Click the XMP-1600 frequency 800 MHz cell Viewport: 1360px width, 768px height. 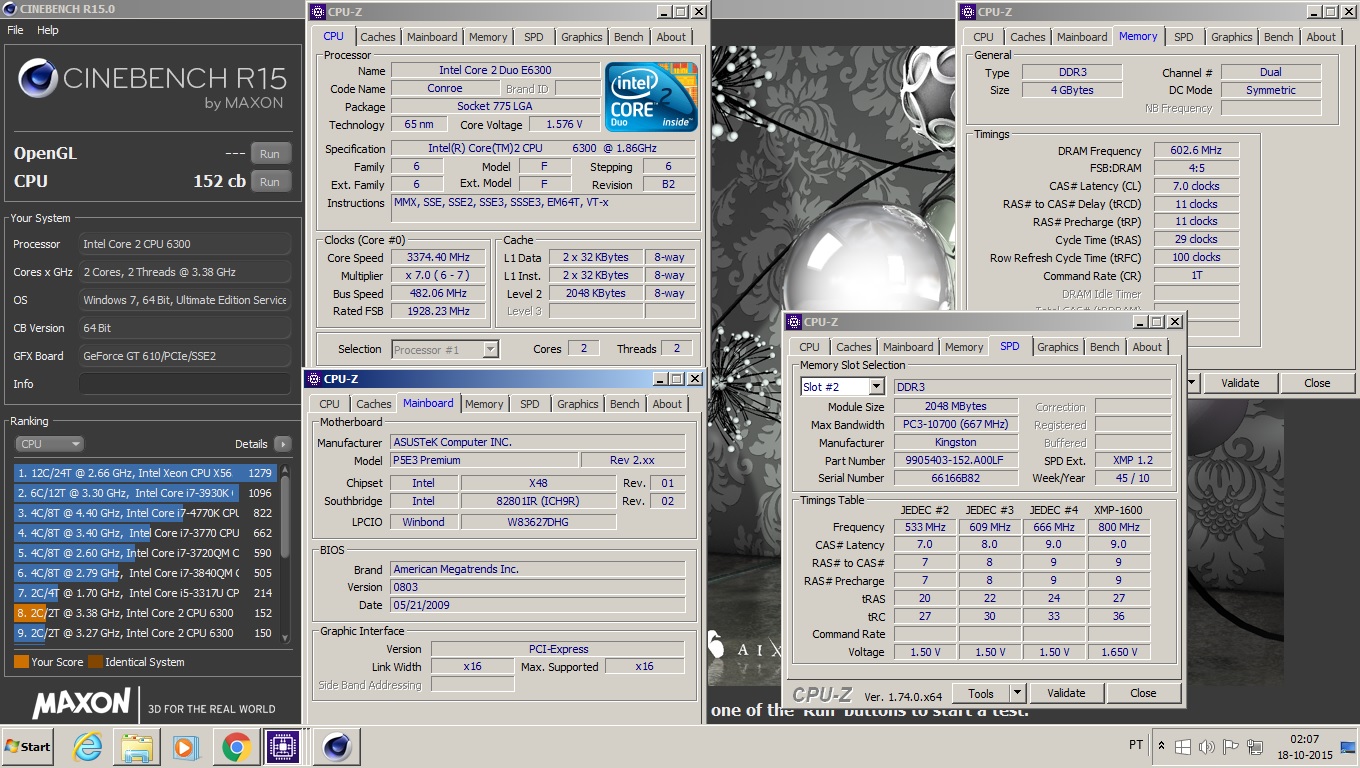[x=1117, y=527]
